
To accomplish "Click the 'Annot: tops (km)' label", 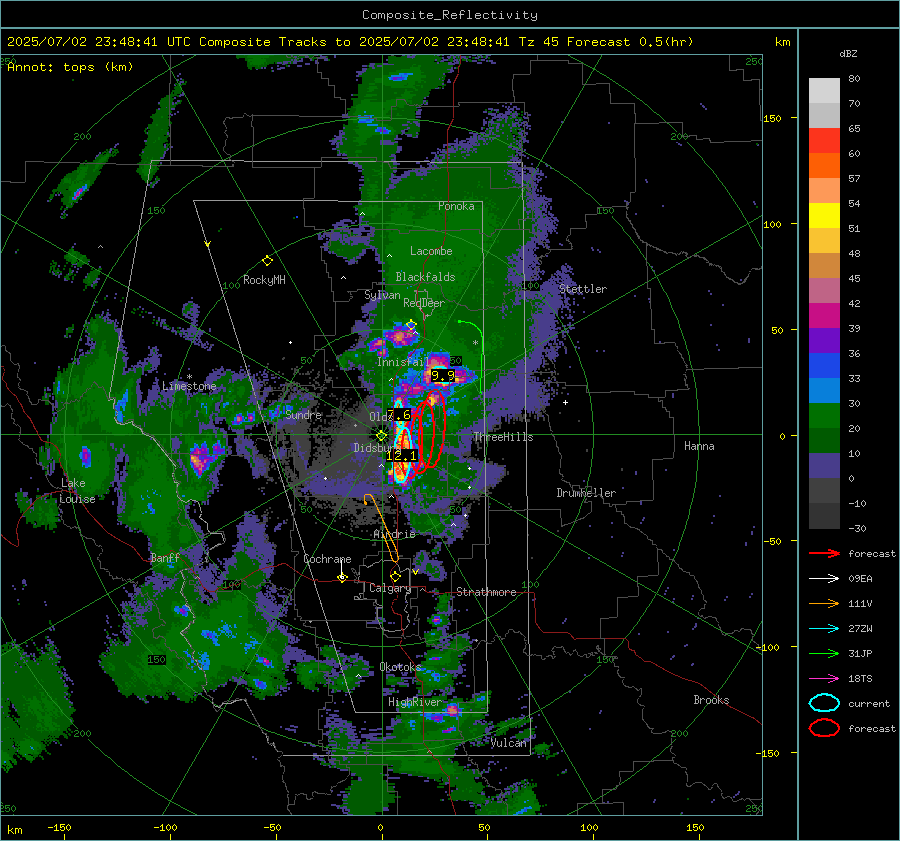I will click(70, 67).
